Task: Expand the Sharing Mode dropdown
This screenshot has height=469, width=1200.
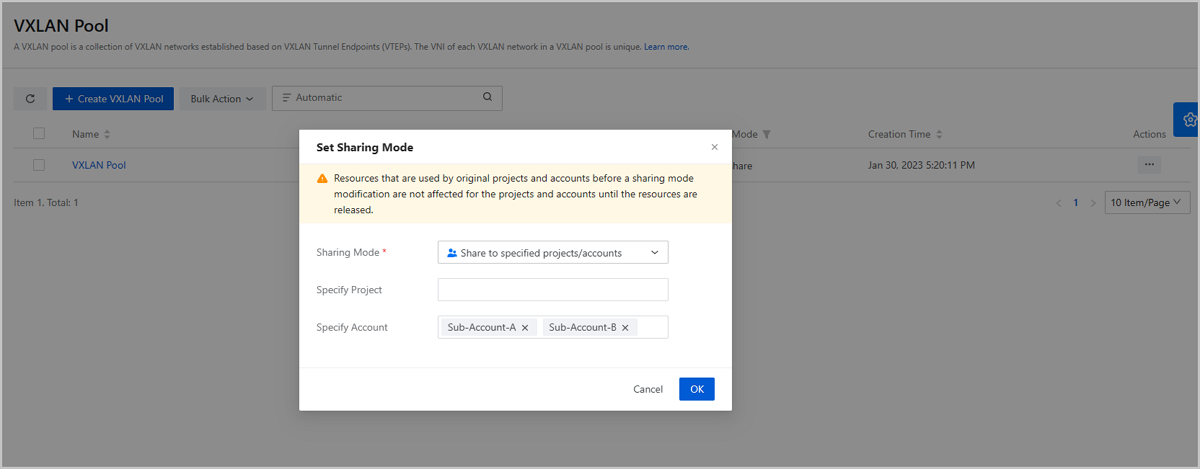Action: [553, 253]
